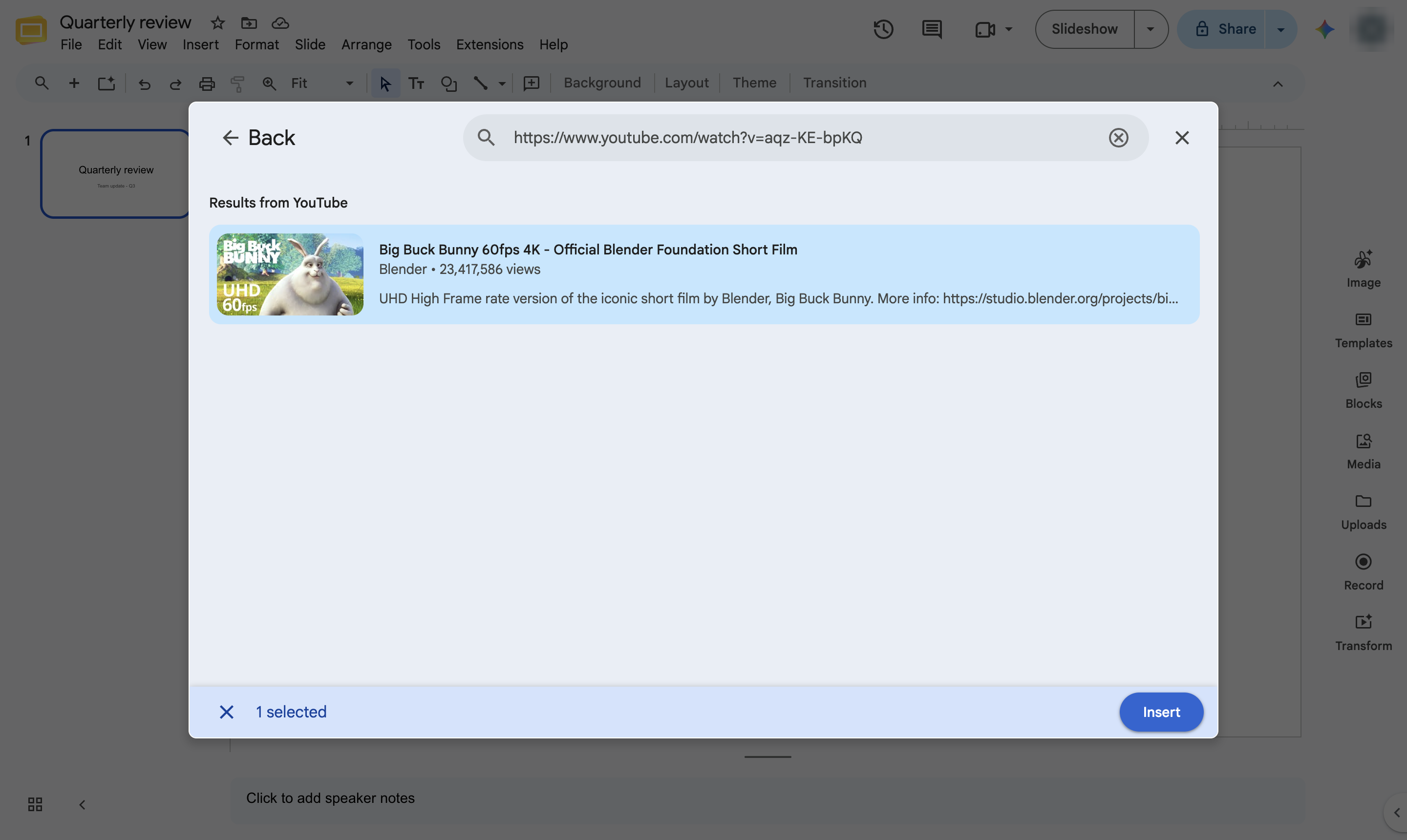Screen dimensions: 1407x840
Task: Open the Insert menu
Action: tap(200, 44)
